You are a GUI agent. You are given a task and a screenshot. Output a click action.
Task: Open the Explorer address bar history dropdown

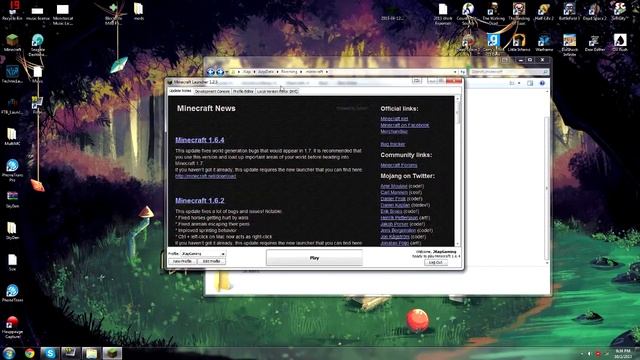[x=455, y=72]
